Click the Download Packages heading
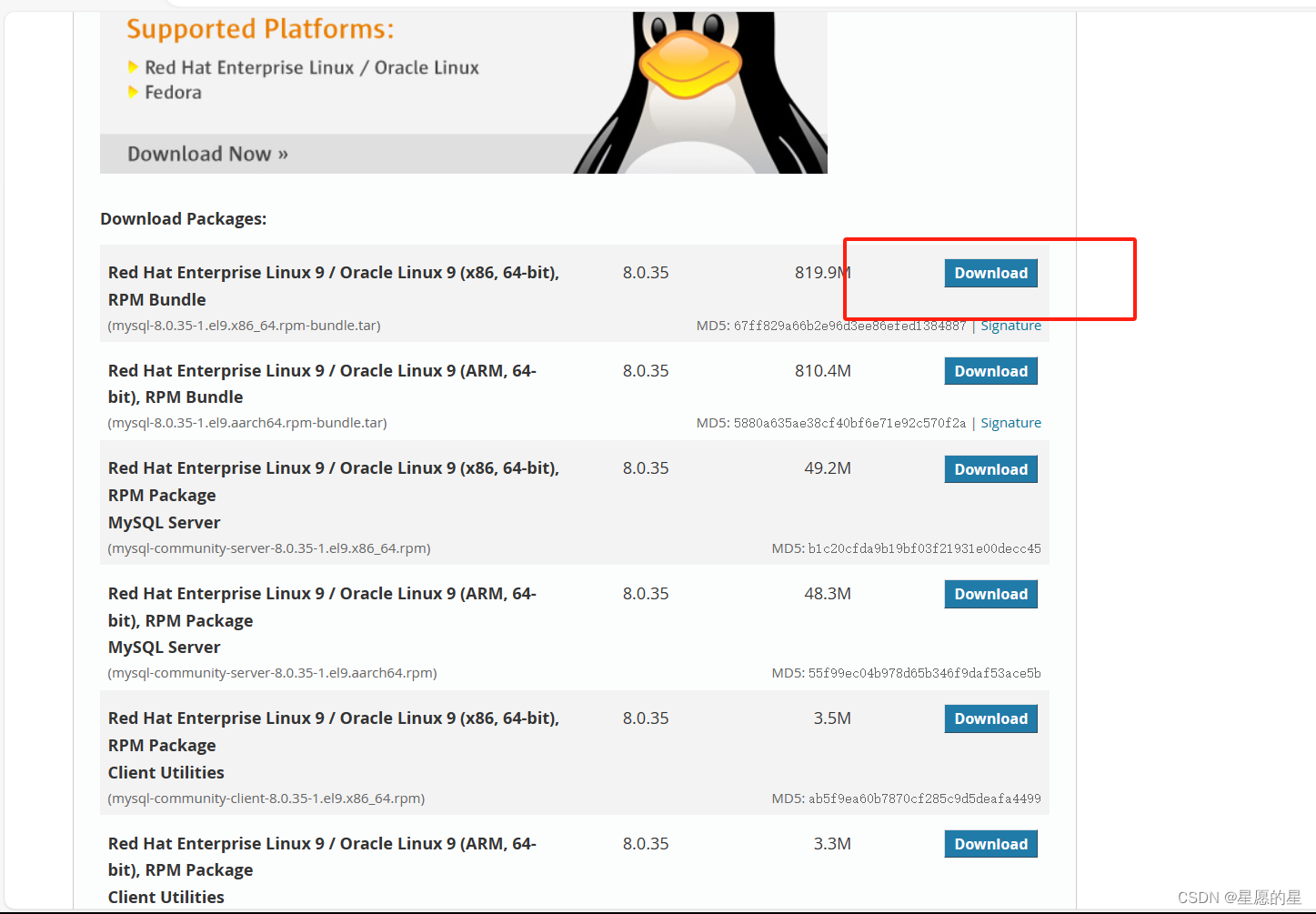The width and height of the screenshot is (1316, 914). 183,218
